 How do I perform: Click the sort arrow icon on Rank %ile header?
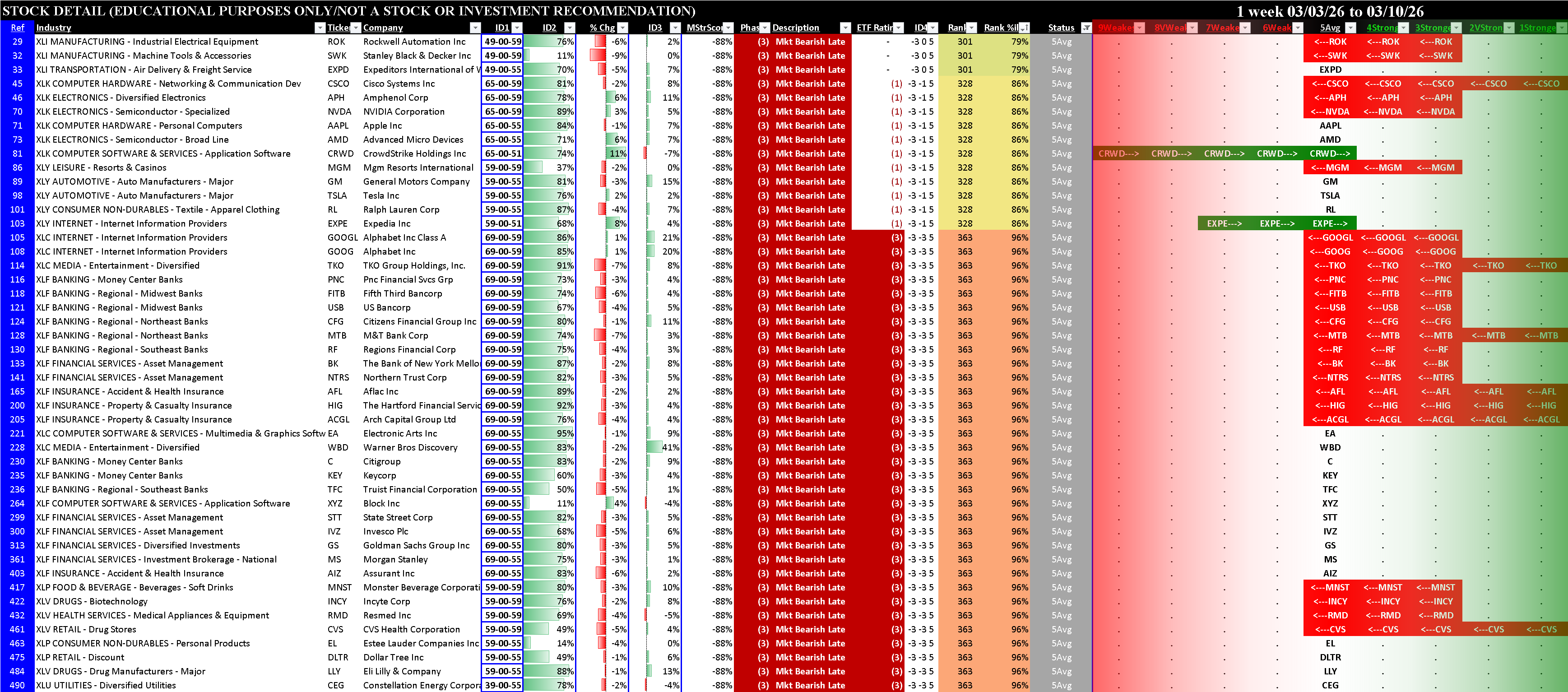pos(1024,28)
